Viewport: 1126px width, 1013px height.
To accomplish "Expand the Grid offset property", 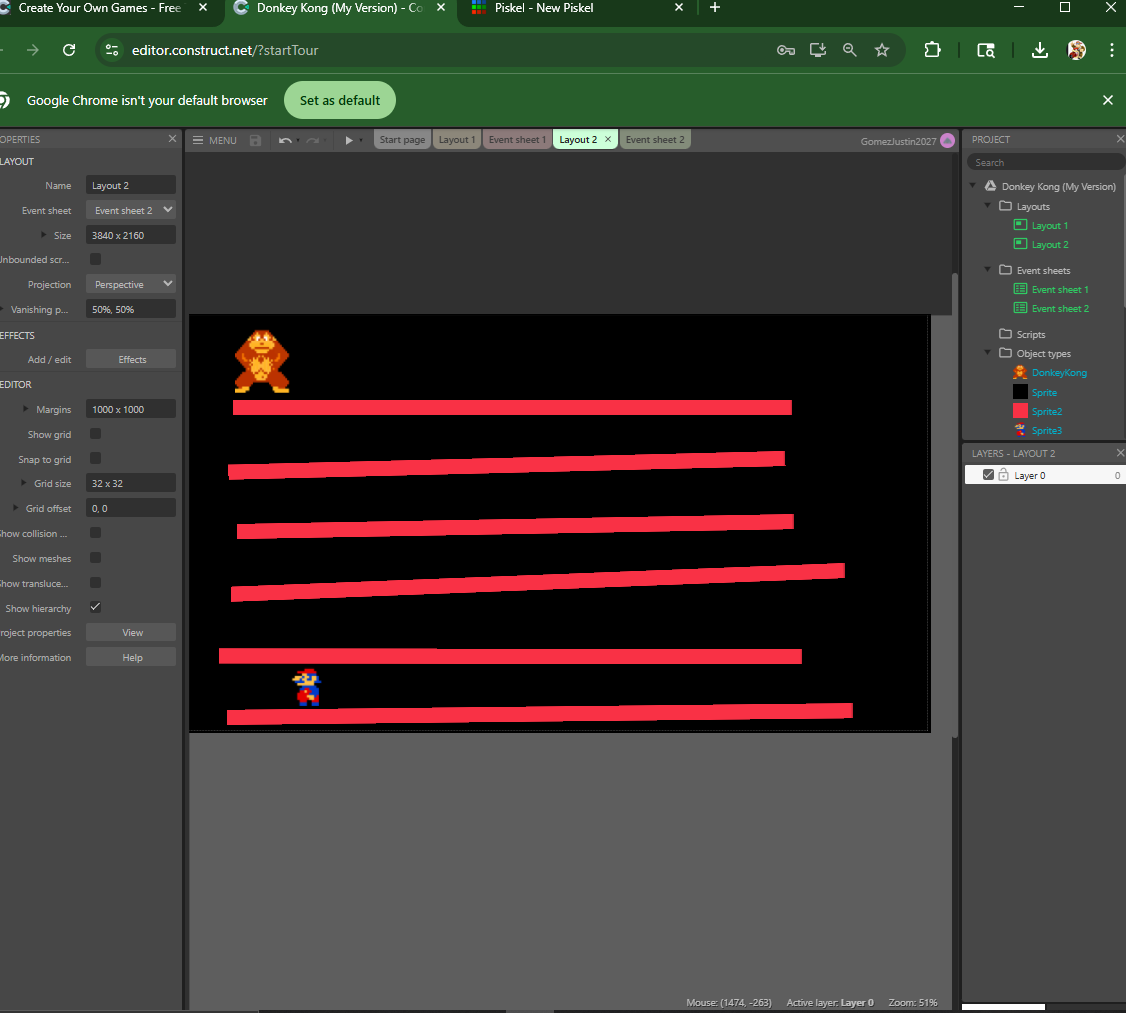I will coord(15,508).
